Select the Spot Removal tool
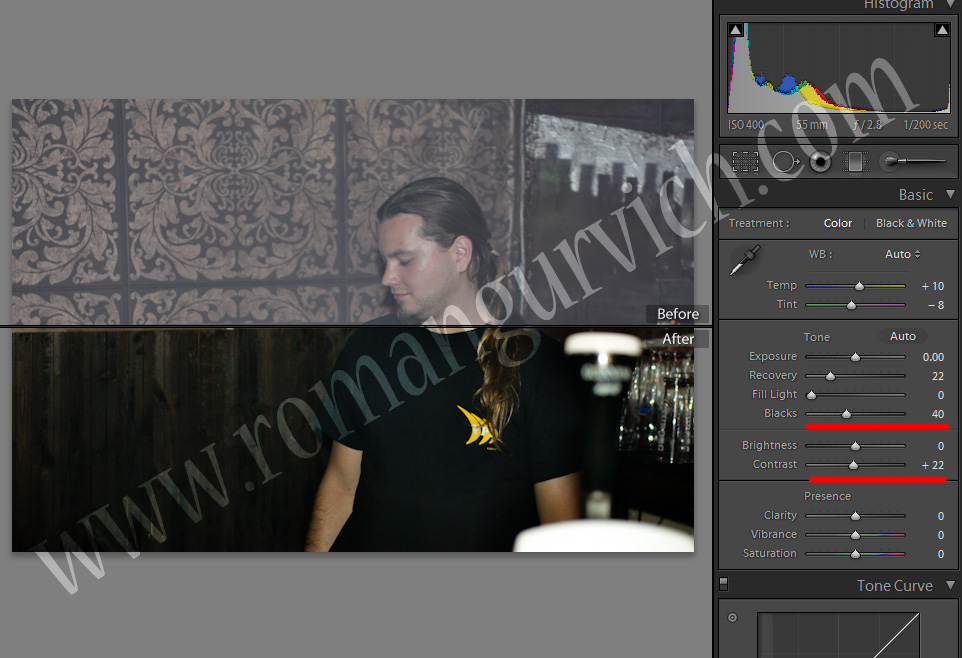 784,161
